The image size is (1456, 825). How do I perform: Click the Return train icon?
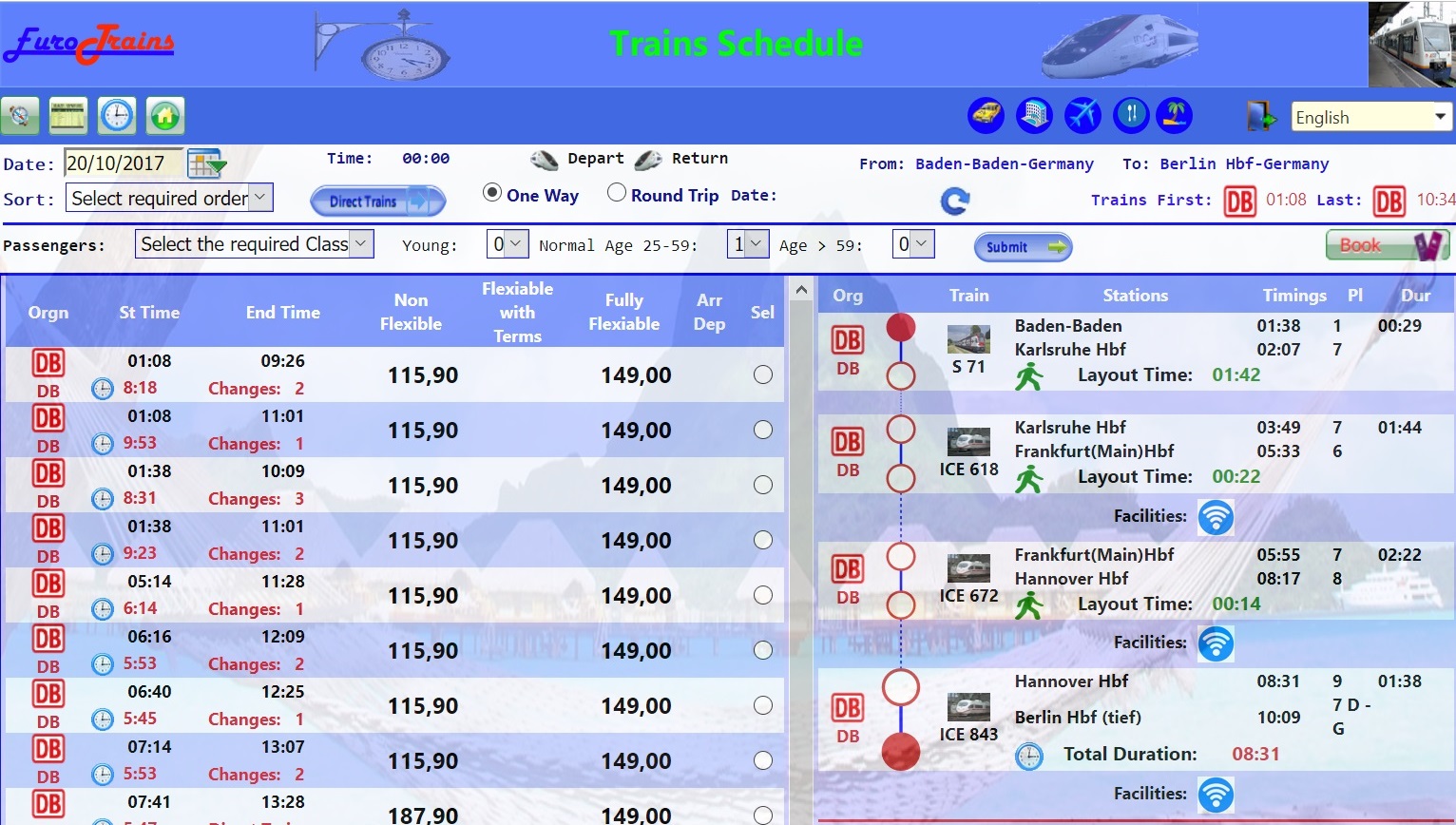coord(648,159)
